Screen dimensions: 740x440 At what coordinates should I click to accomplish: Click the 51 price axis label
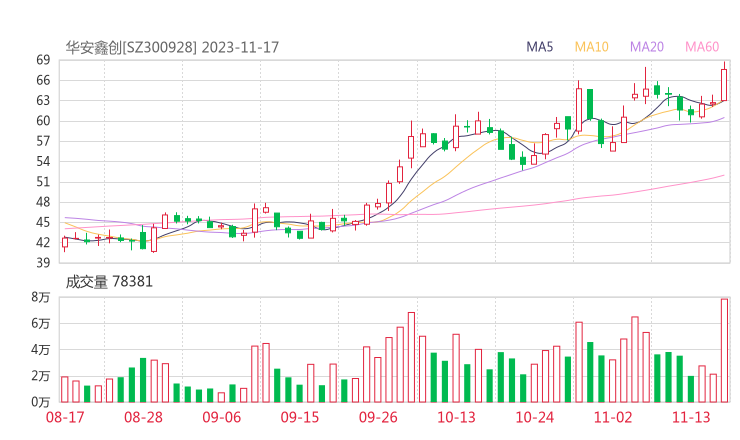click(43, 182)
